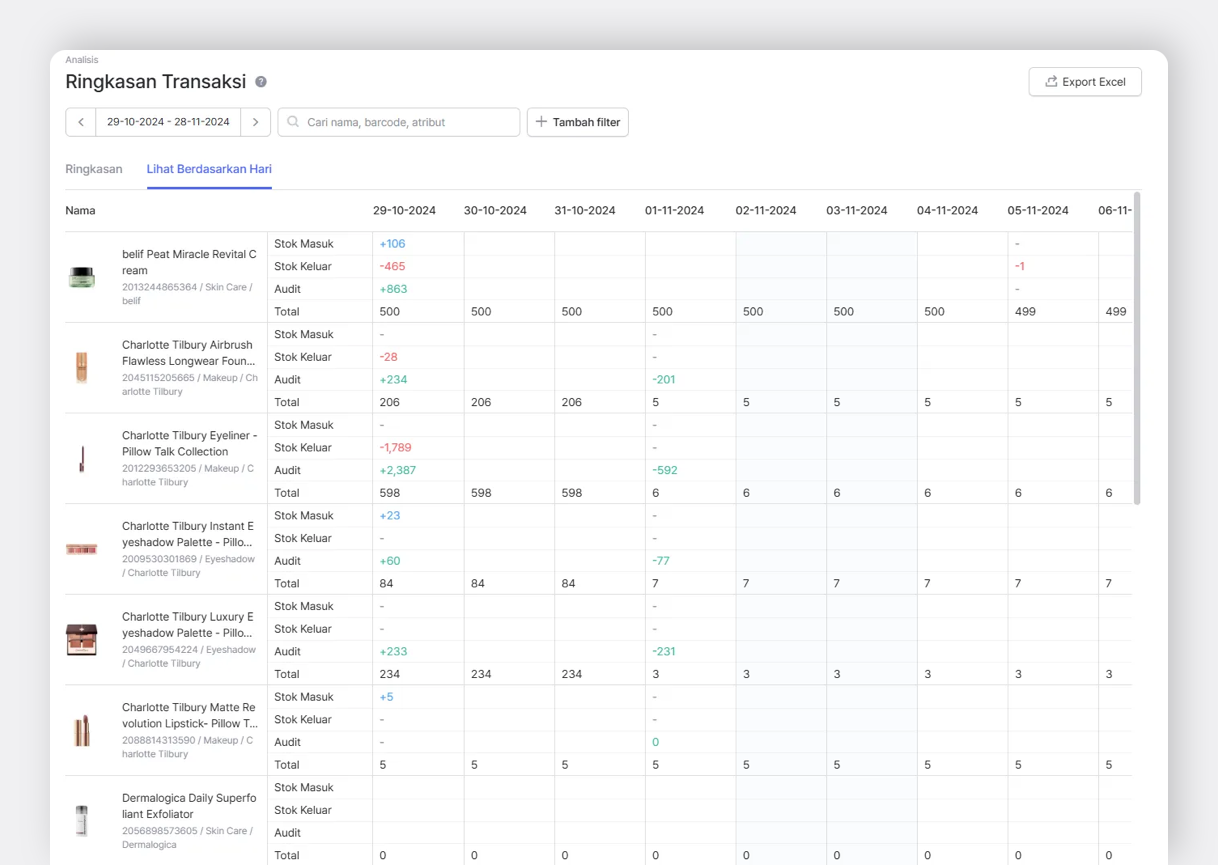1218x865 pixels.
Task: Click Dermalogica Daily Superfoliant thumbnail
Action: [82, 821]
